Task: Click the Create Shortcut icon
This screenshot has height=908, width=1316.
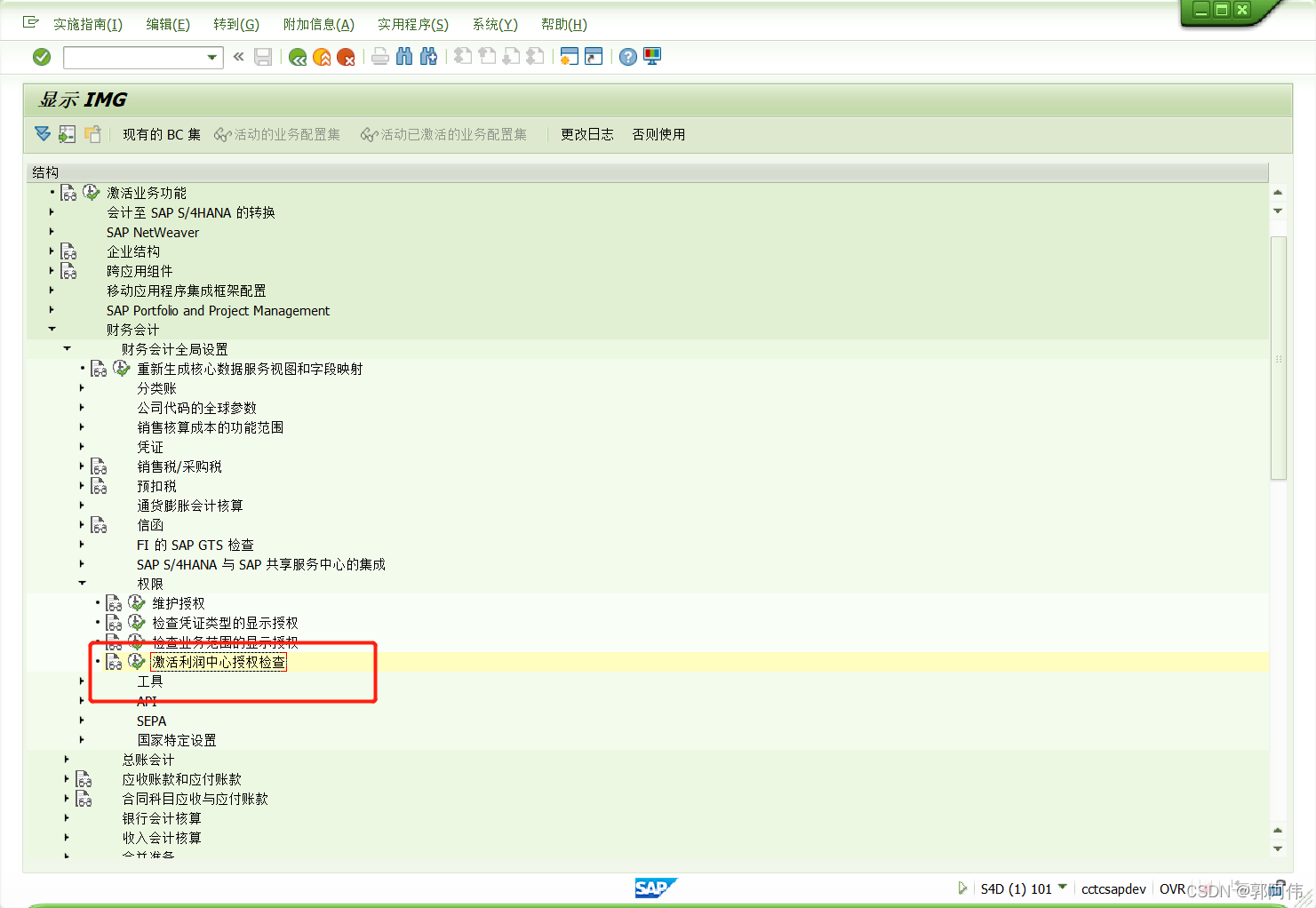Action: tap(594, 57)
